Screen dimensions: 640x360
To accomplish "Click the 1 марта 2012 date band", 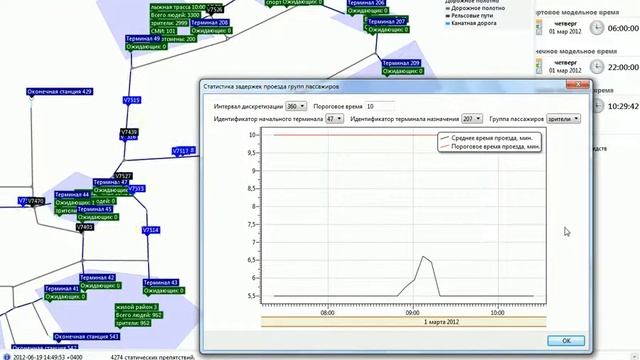I will (x=404, y=322).
